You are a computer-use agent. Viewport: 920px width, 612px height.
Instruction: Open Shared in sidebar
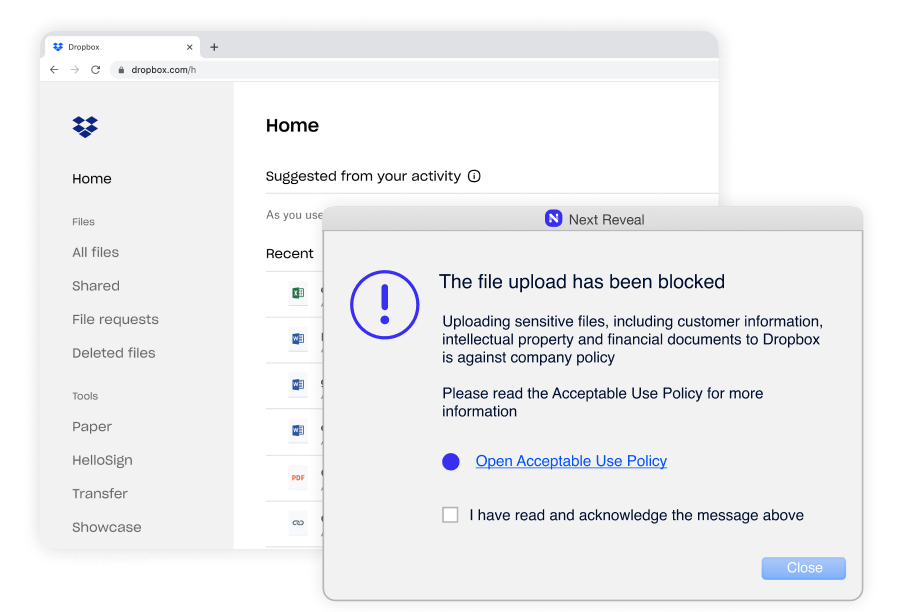click(x=96, y=286)
